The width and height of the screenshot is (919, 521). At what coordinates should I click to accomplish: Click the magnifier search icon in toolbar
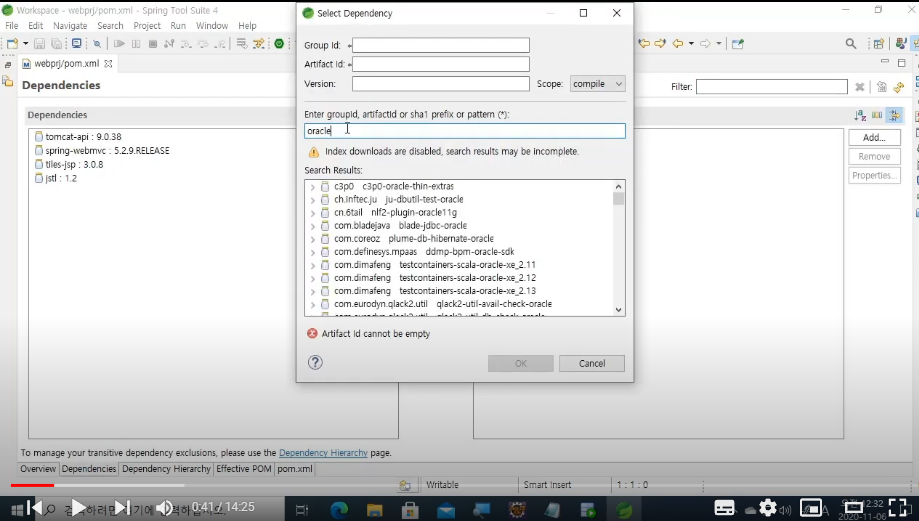[x=851, y=43]
